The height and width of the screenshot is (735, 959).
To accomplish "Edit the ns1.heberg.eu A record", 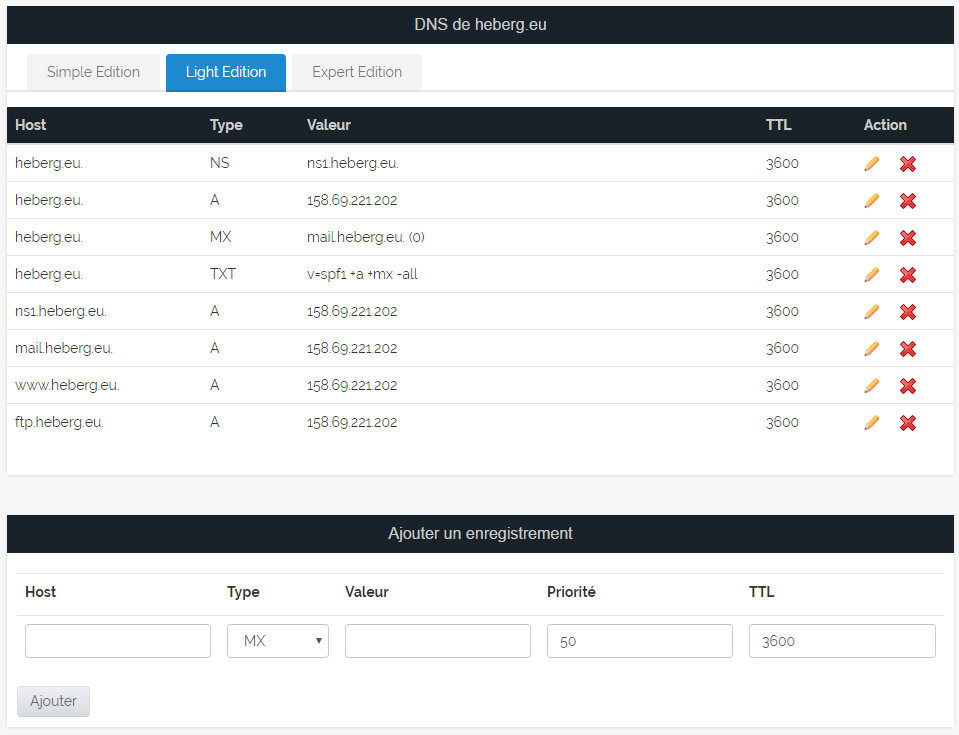I will pyautogui.click(x=871, y=312).
